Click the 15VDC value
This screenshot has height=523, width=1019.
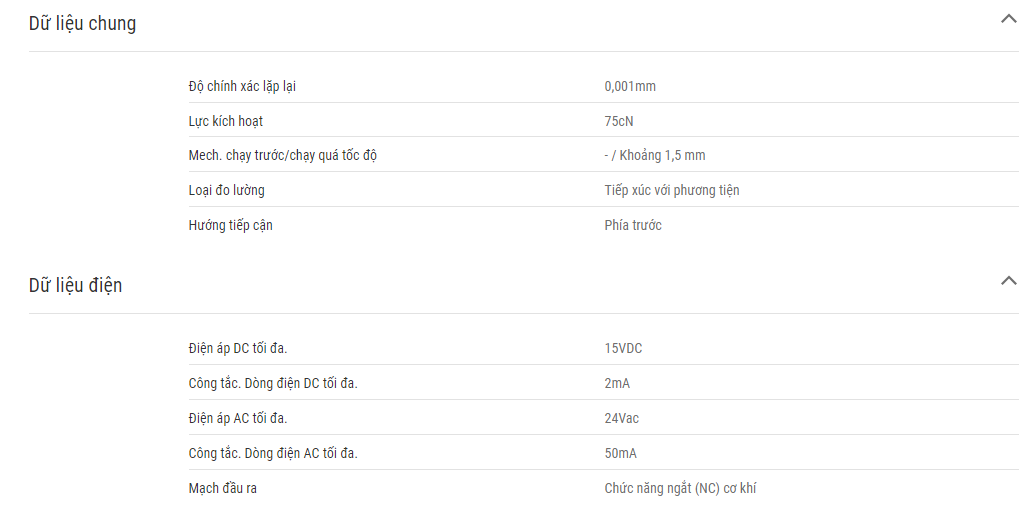[623, 349]
